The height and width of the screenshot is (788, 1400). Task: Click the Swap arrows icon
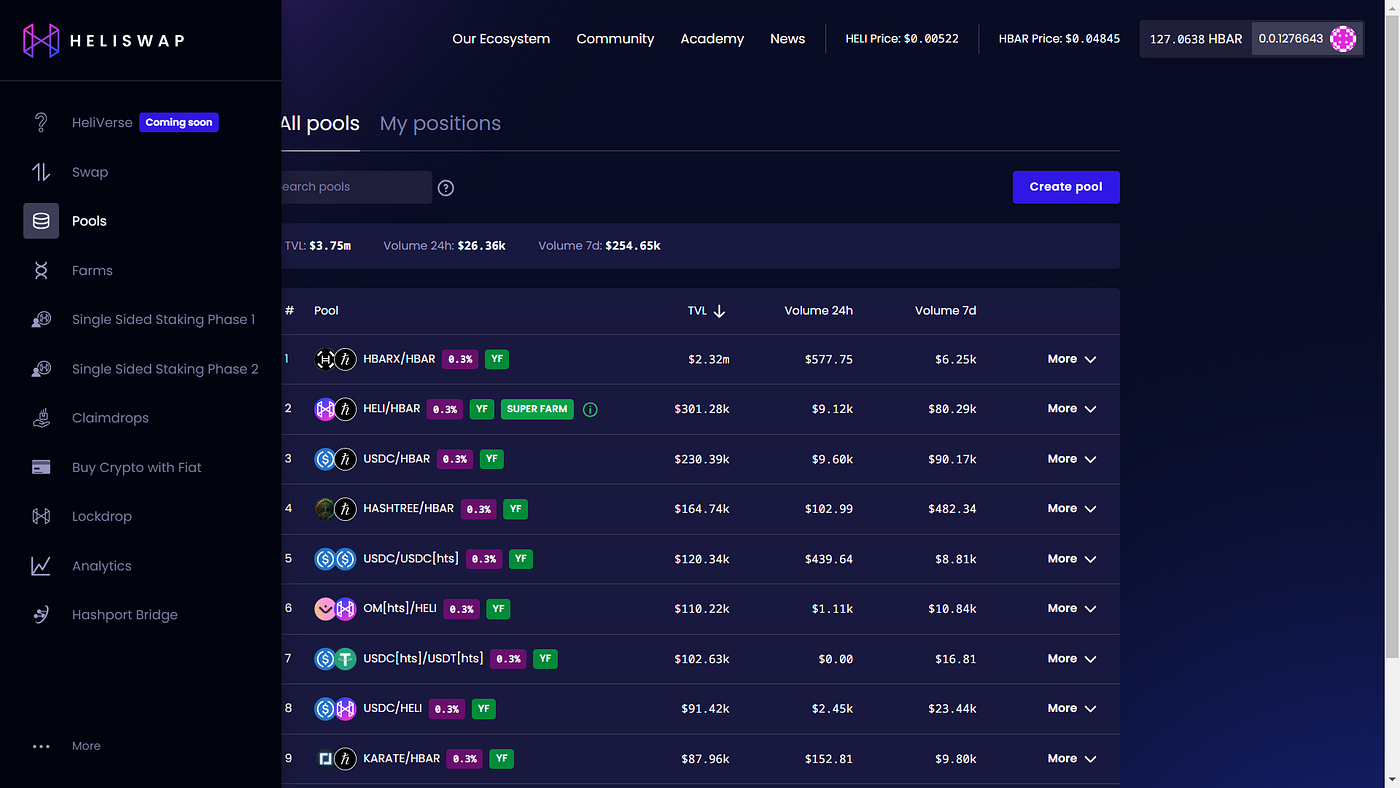coord(41,172)
